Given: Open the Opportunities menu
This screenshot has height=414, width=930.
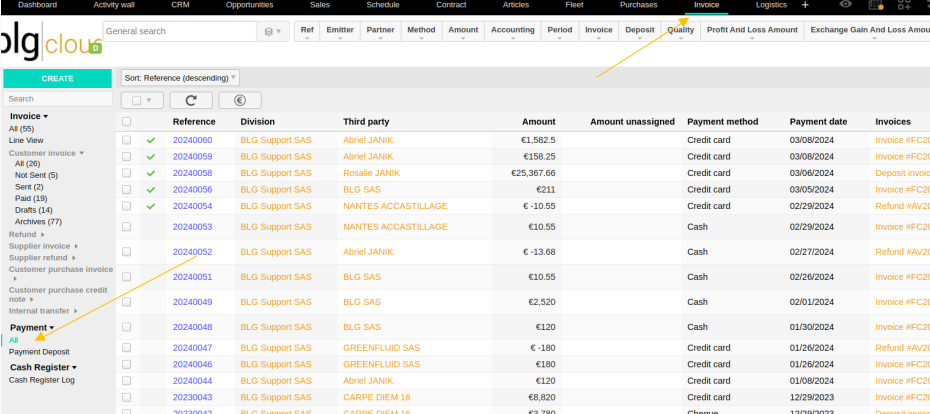Looking at the screenshot, I should [250, 5].
